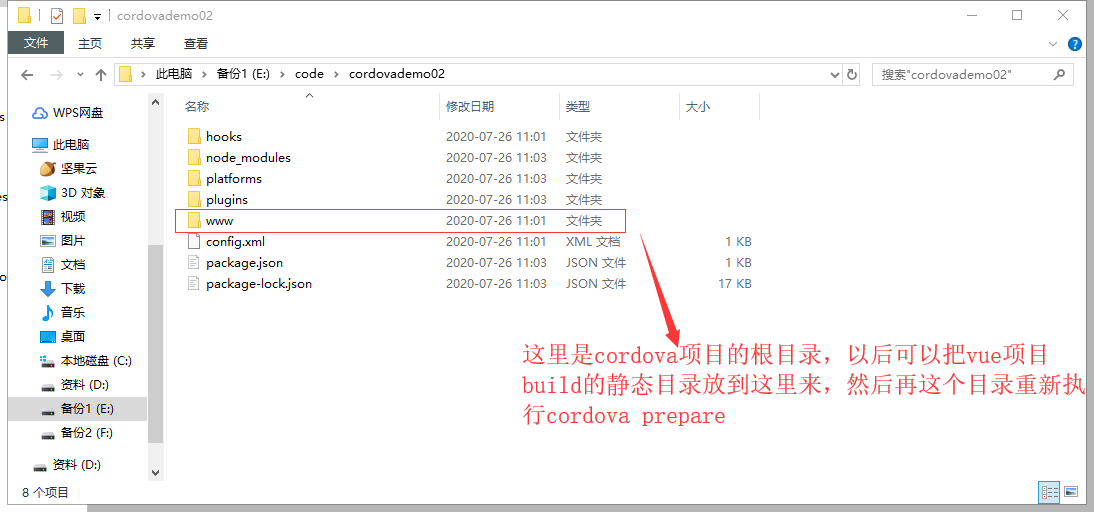Screen dimensions: 1094x512
Task: Click the new folder quick access icon
Action: (79, 15)
